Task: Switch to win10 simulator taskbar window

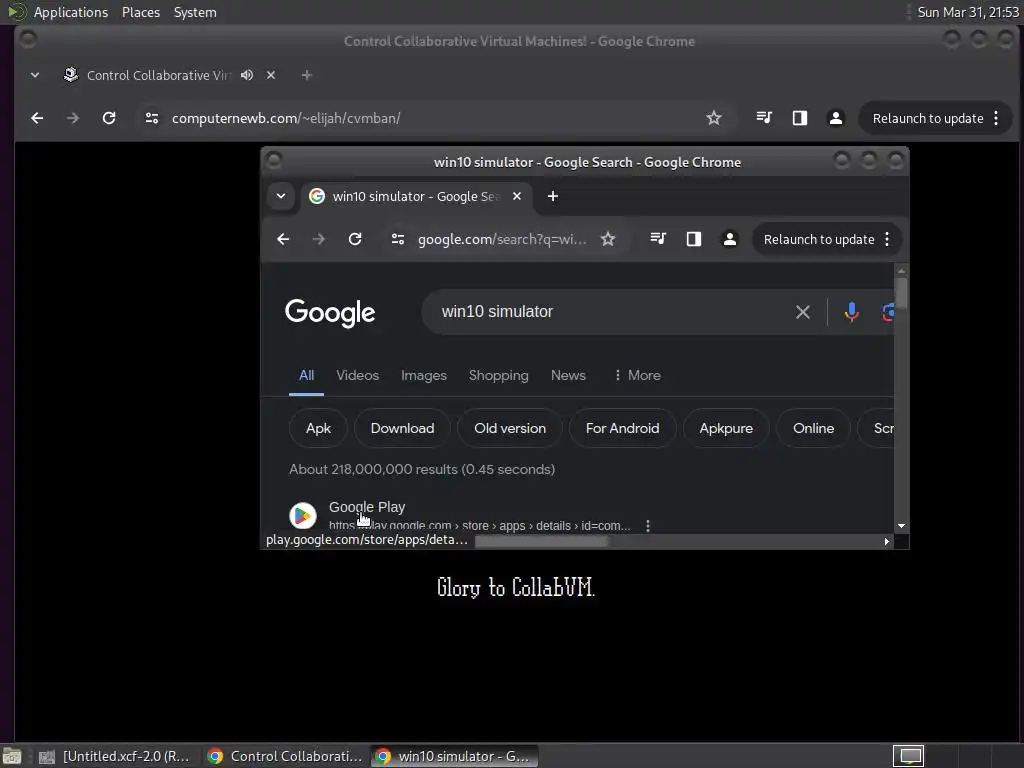Action: pos(455,756)
